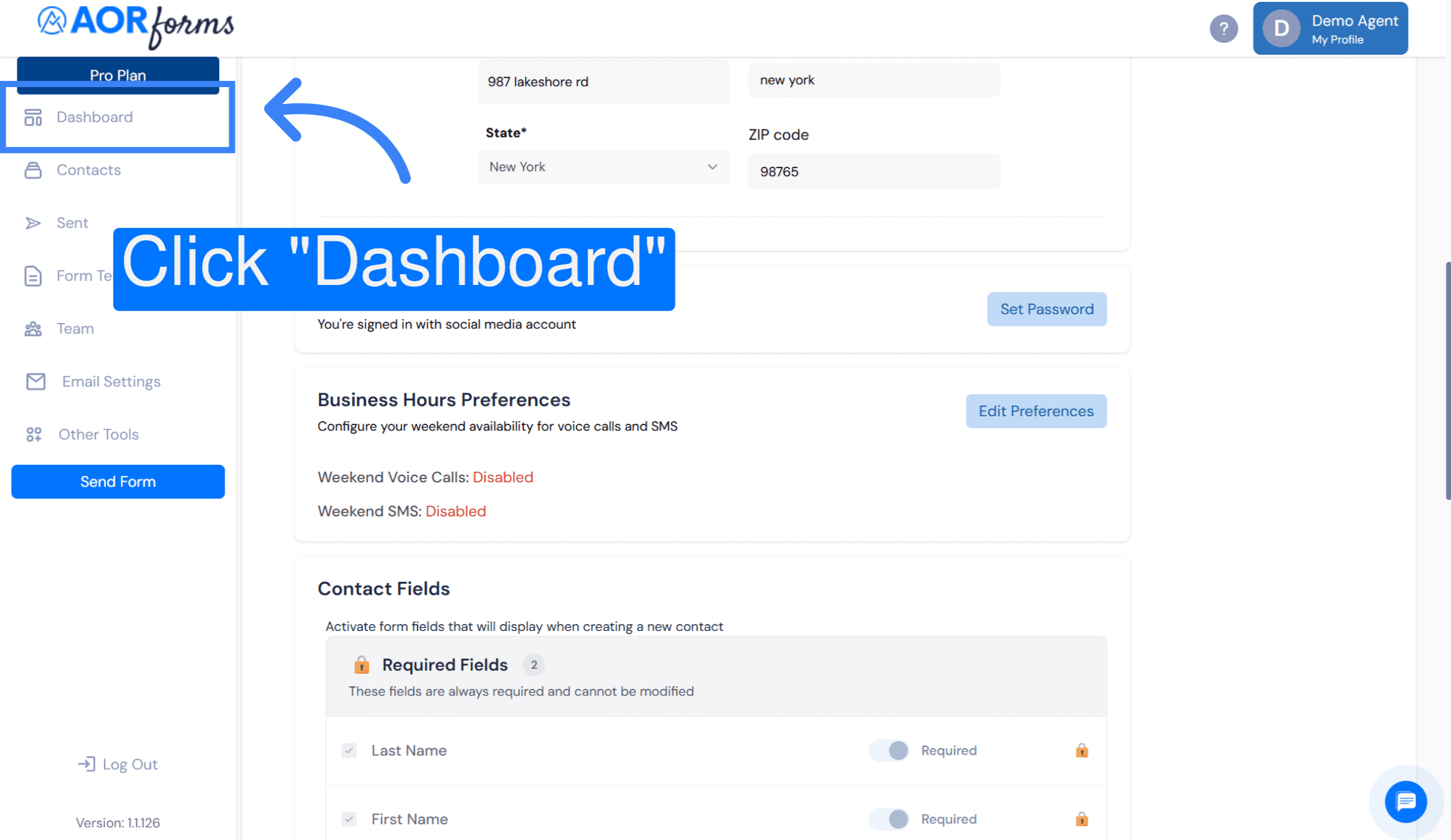Click the First Name checkbox
The image size is (1451, 840).
coord(349,819)
